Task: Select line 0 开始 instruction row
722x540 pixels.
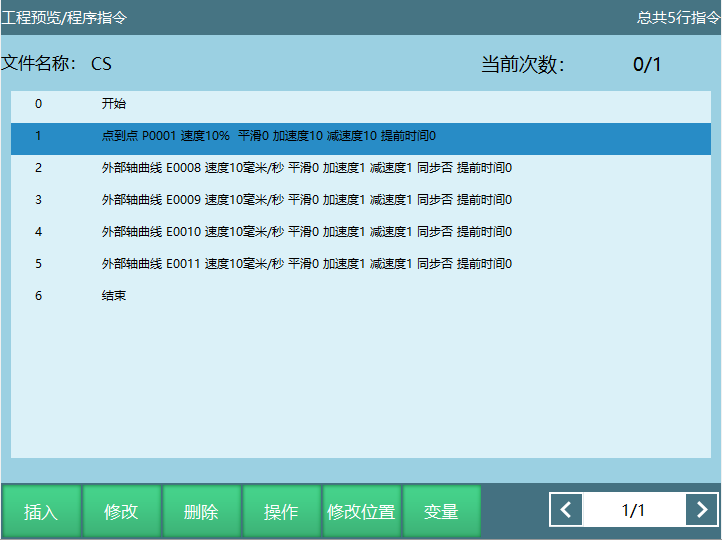Action: click(x=360, y=104)
